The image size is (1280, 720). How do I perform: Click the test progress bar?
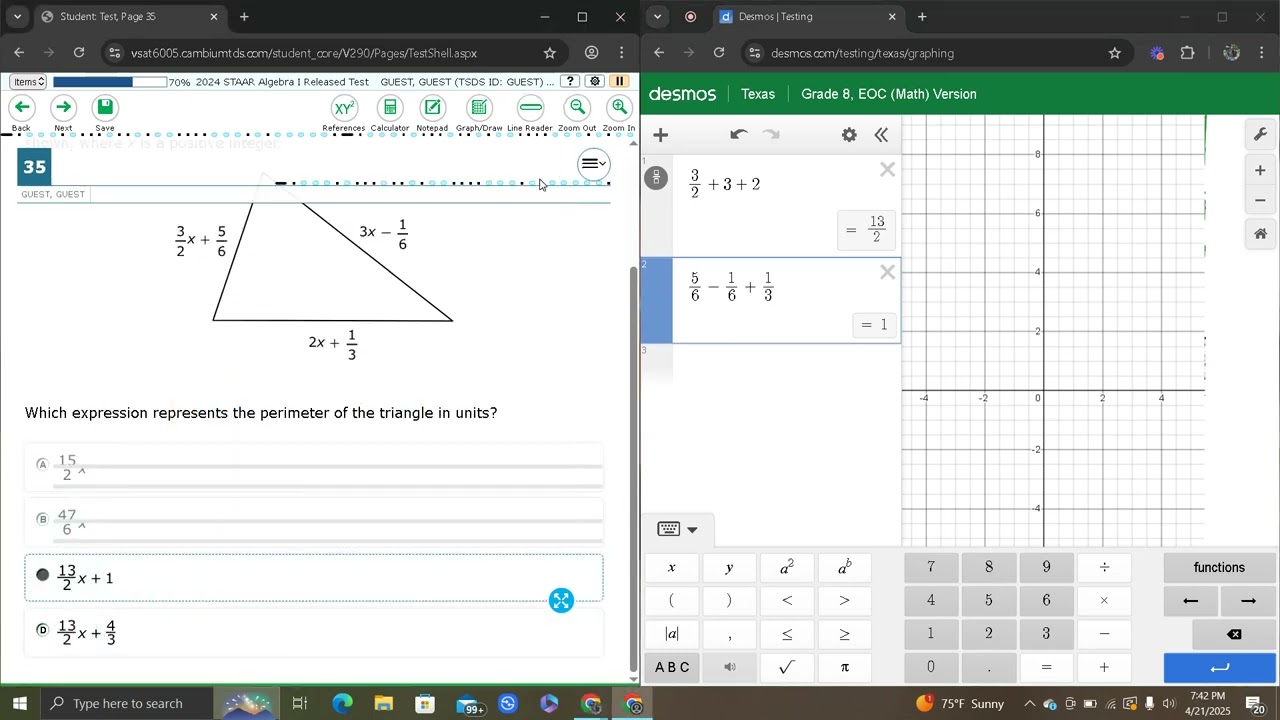coord(110,82)
